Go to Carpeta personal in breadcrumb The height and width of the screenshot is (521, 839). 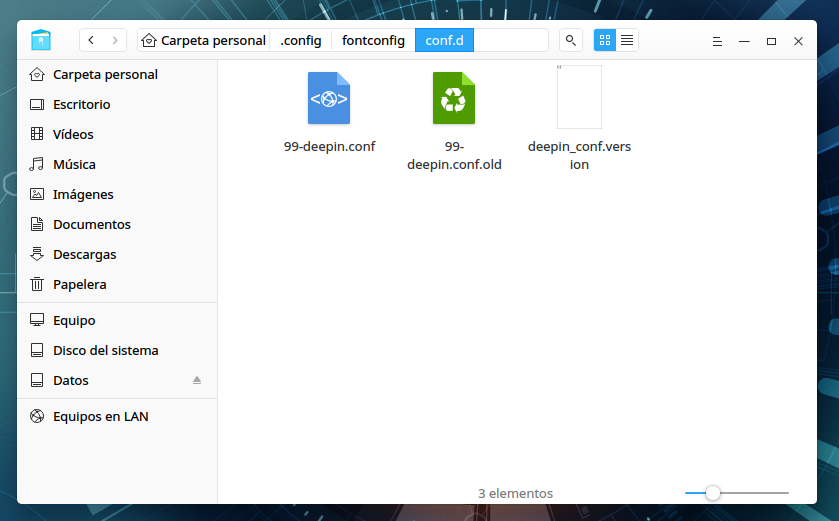click(205, 40)
